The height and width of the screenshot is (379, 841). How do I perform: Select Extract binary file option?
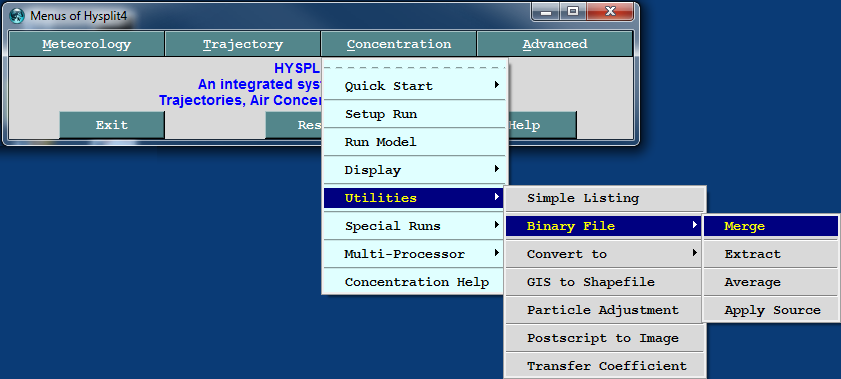tap(771, 254)
